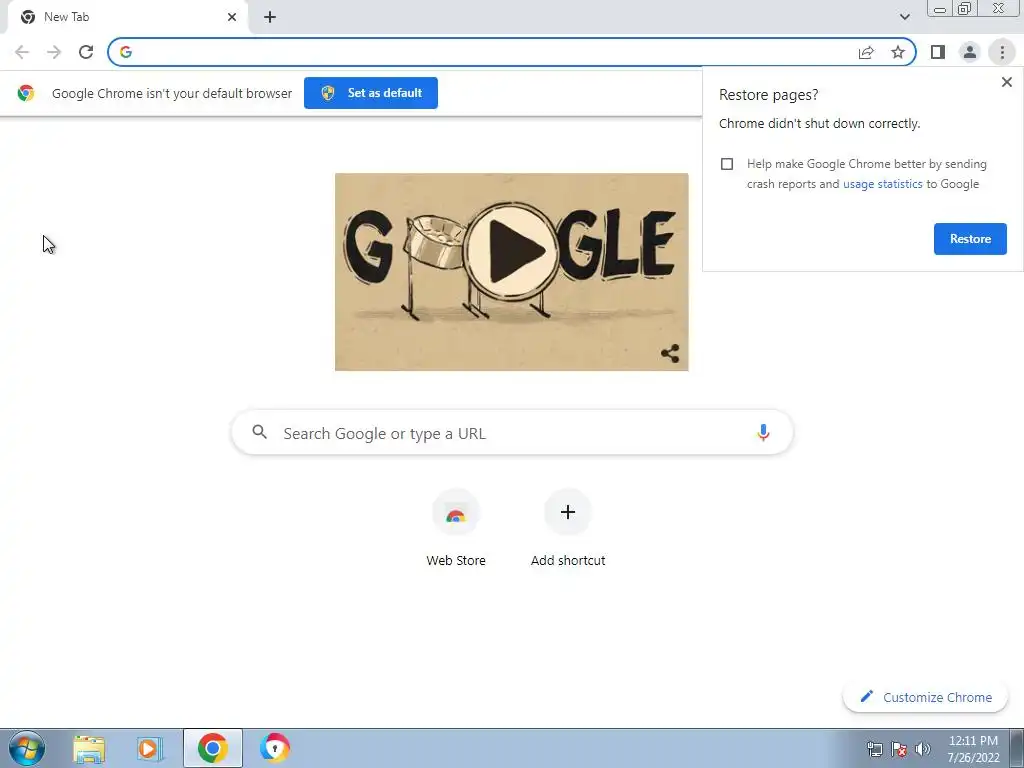Open the colorful lock app on the taskbar
Screen dimensions: 1024x768
tap(274, 748)
